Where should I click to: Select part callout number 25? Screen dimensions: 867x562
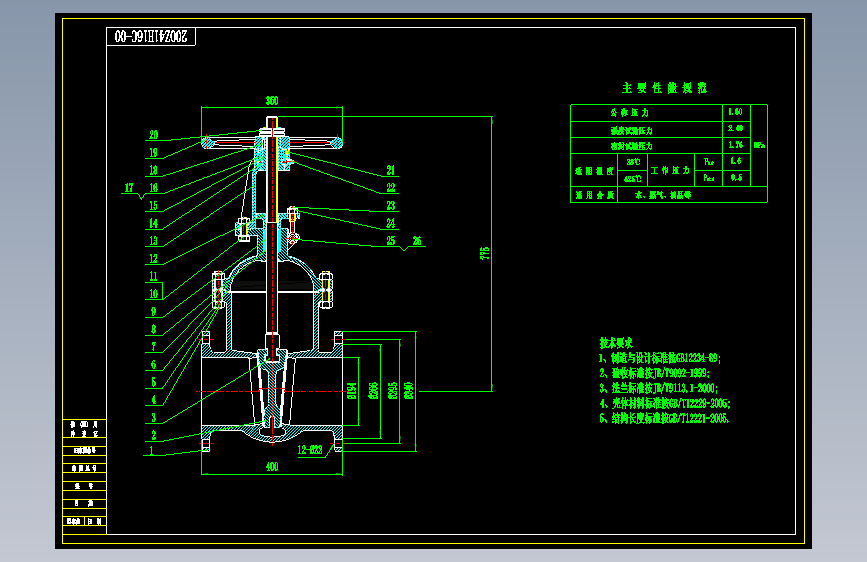pyautogui.click(x=391, y=241)
